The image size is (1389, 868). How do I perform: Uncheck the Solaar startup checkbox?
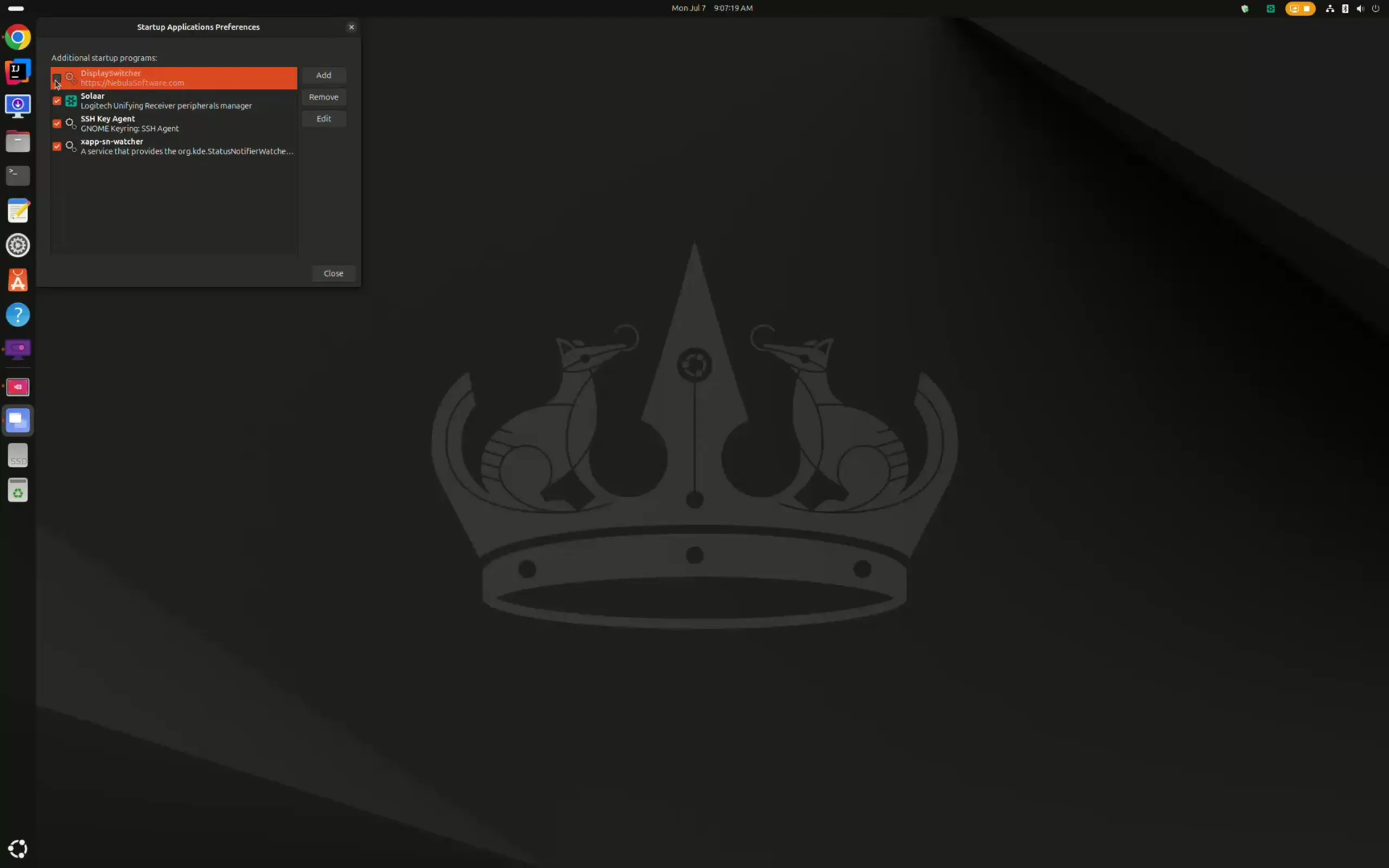click(x=57, y=101)
